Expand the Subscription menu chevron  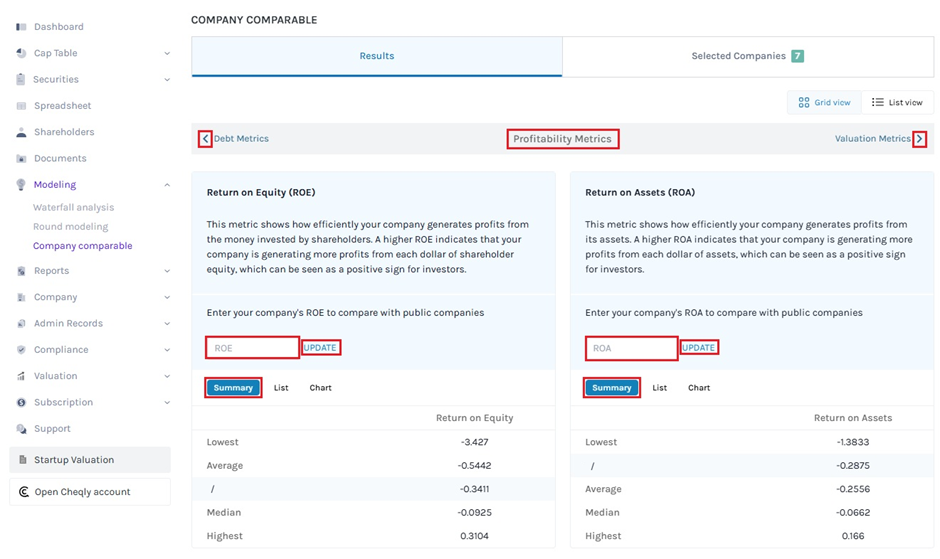(167, 402)
